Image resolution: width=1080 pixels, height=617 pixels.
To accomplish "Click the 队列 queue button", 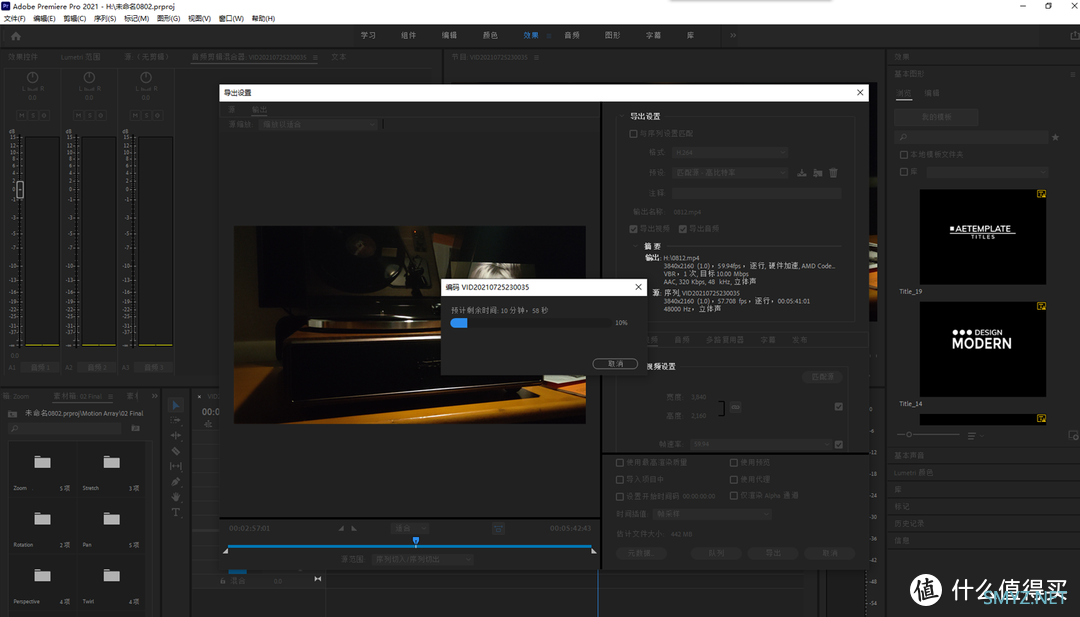I will tap(716, 553).
